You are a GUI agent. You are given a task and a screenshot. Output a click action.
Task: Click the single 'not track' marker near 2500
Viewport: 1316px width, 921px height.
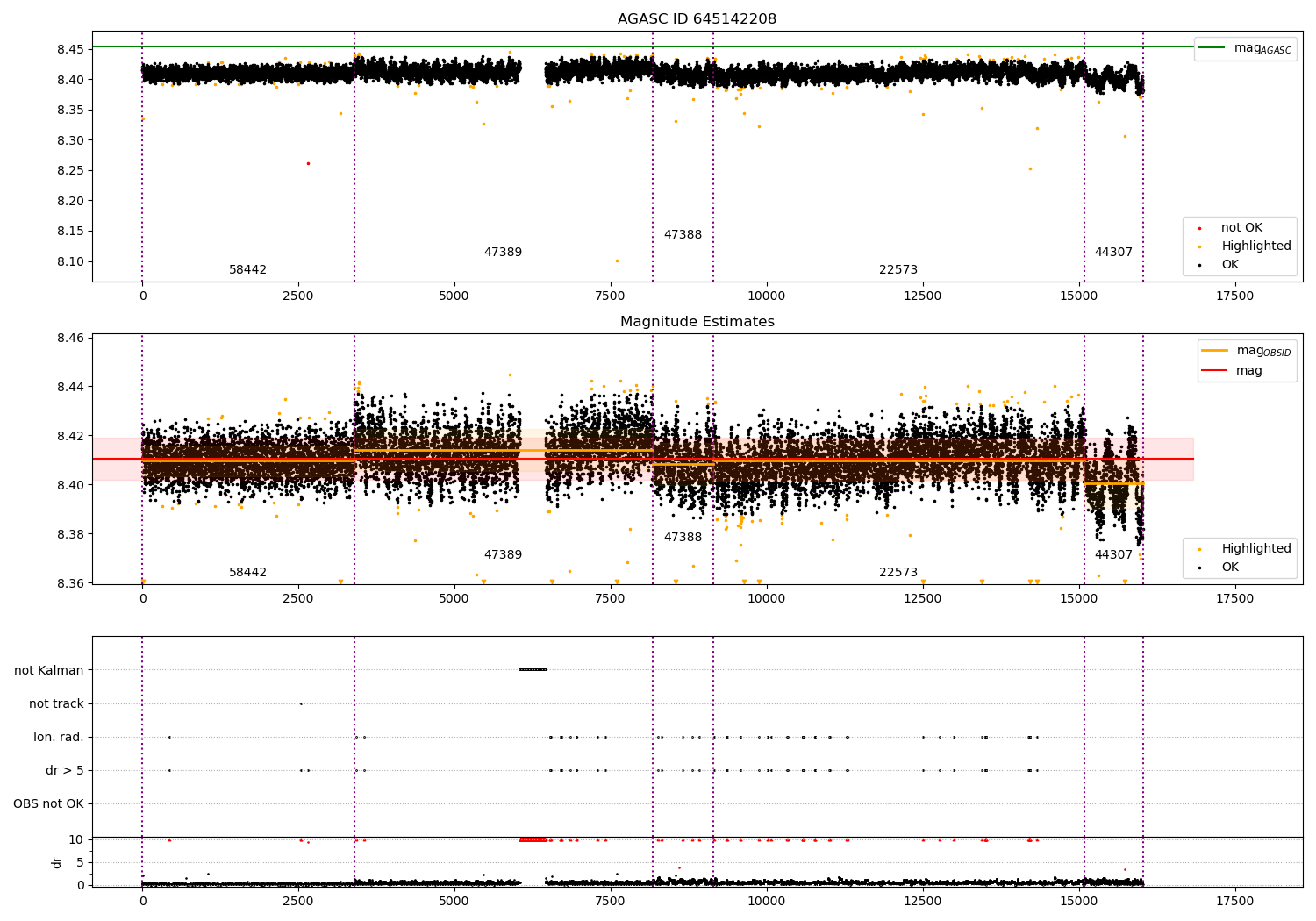301,703
